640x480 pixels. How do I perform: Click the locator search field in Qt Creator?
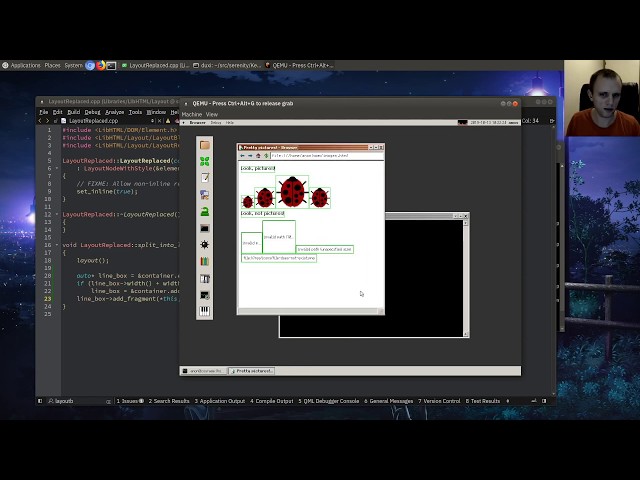point(80,401)
